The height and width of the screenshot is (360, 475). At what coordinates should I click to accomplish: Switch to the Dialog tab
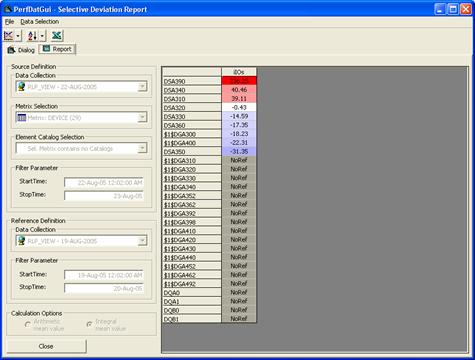pyautogui.click(x=21, y=50)
